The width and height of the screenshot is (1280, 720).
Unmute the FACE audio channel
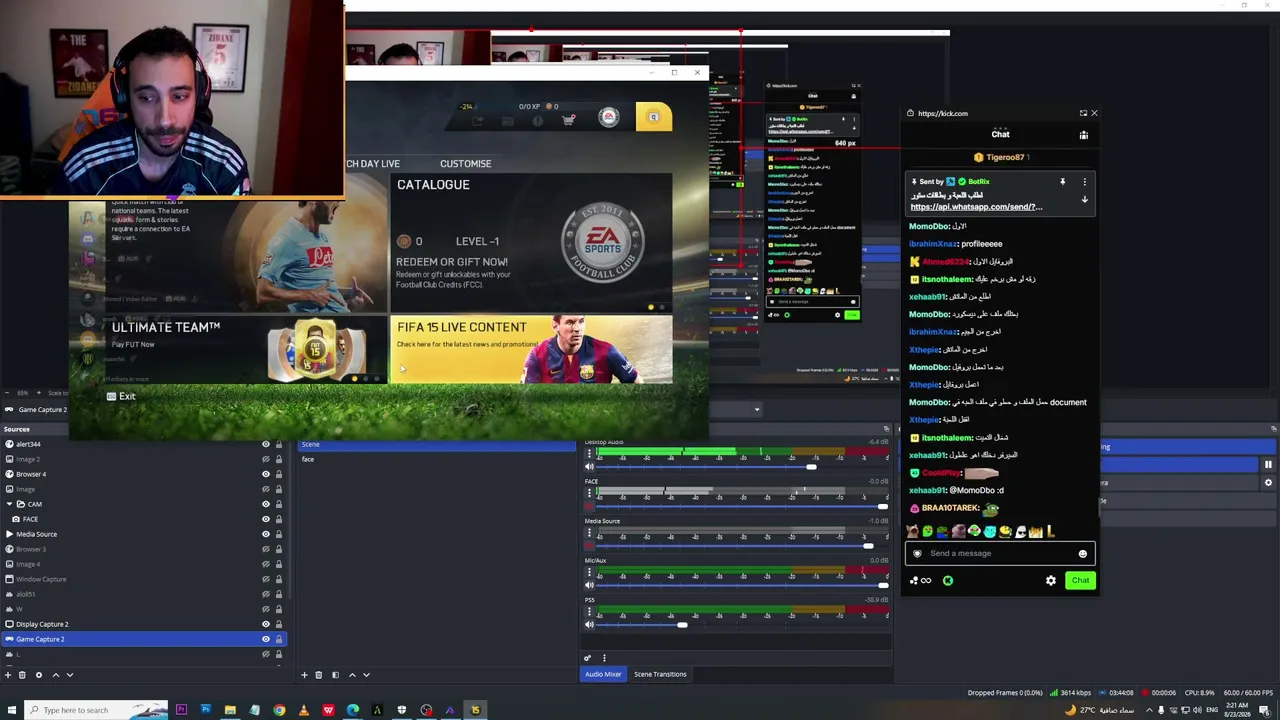pos(589,507)
